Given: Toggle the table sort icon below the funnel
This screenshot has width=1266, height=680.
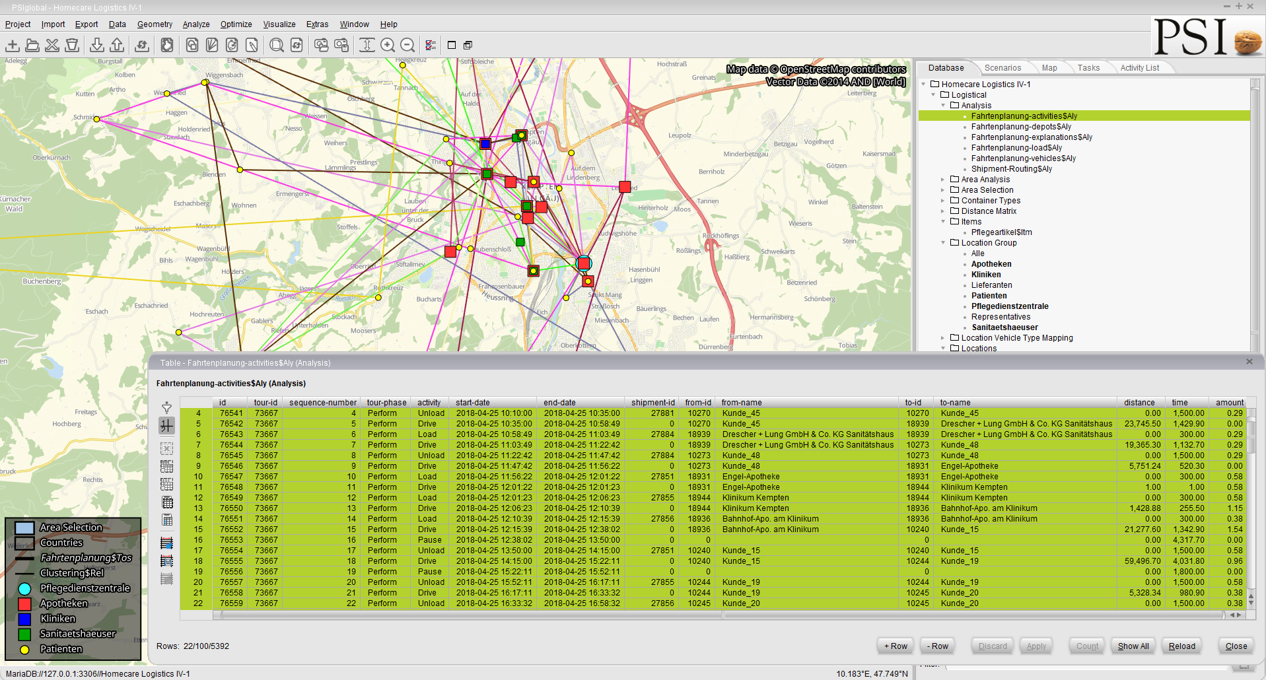Looking at the screenshot, I should click(x=167, y=426).
